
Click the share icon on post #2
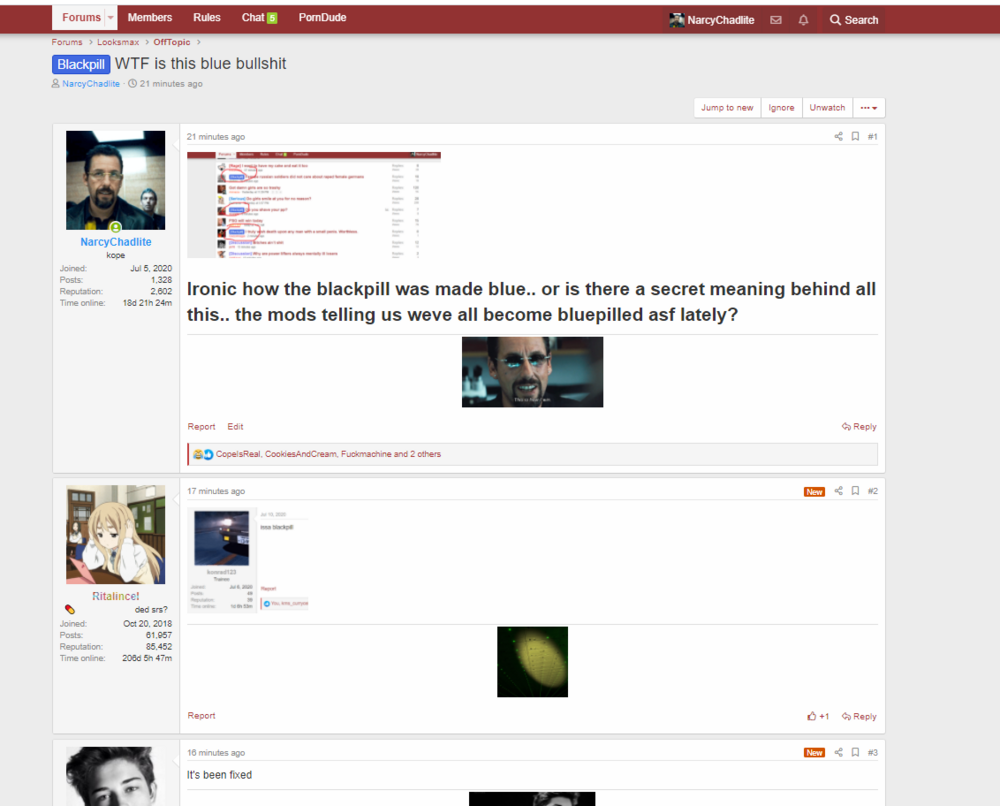838,492
